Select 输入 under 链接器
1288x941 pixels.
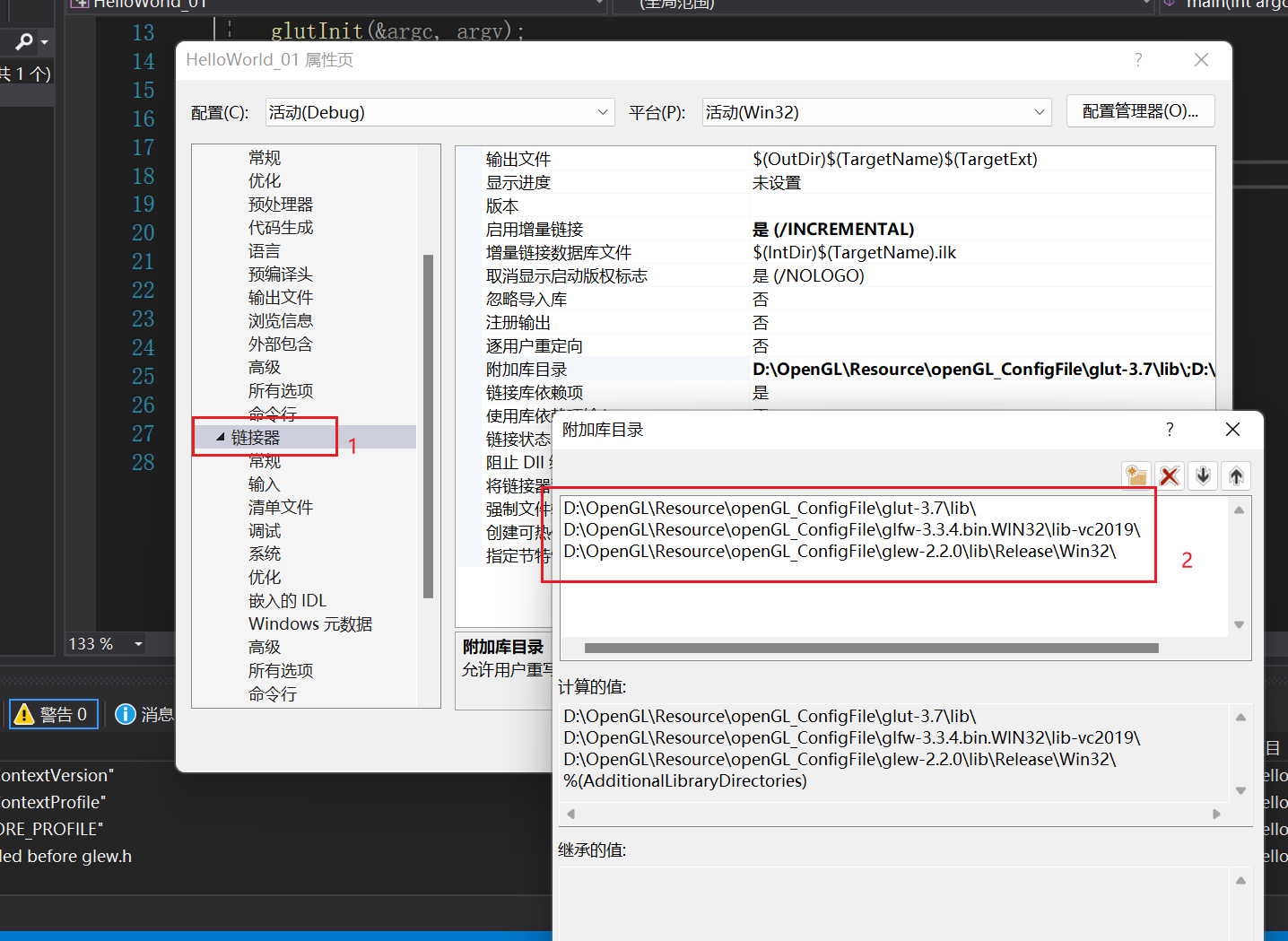click(x=265, y=484)
